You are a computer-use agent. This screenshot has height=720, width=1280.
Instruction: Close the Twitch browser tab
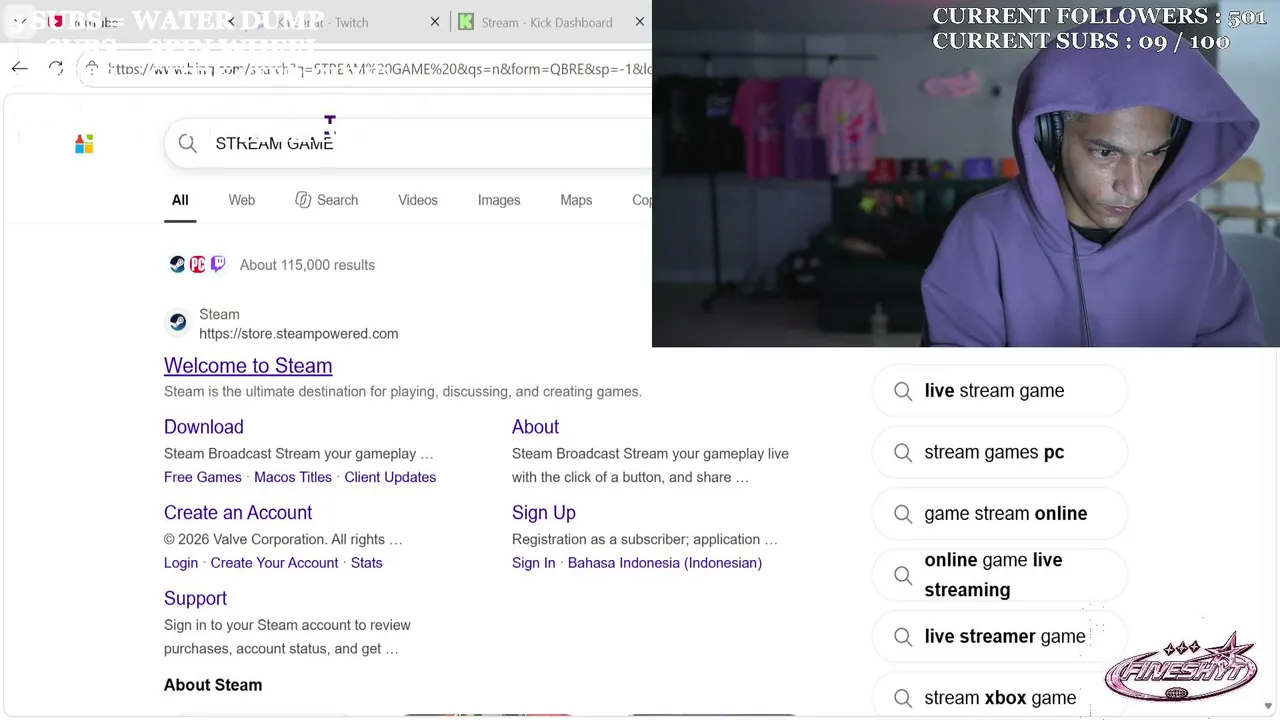click(435, 22)
